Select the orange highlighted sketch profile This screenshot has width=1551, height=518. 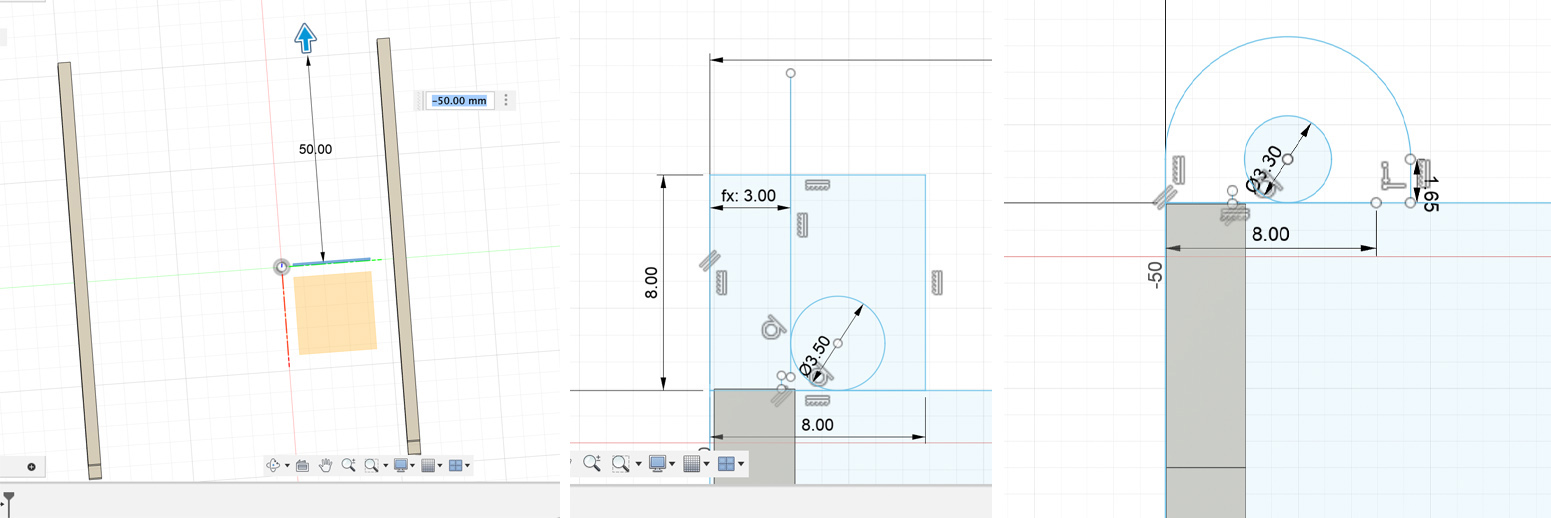(x=335, y=312)
